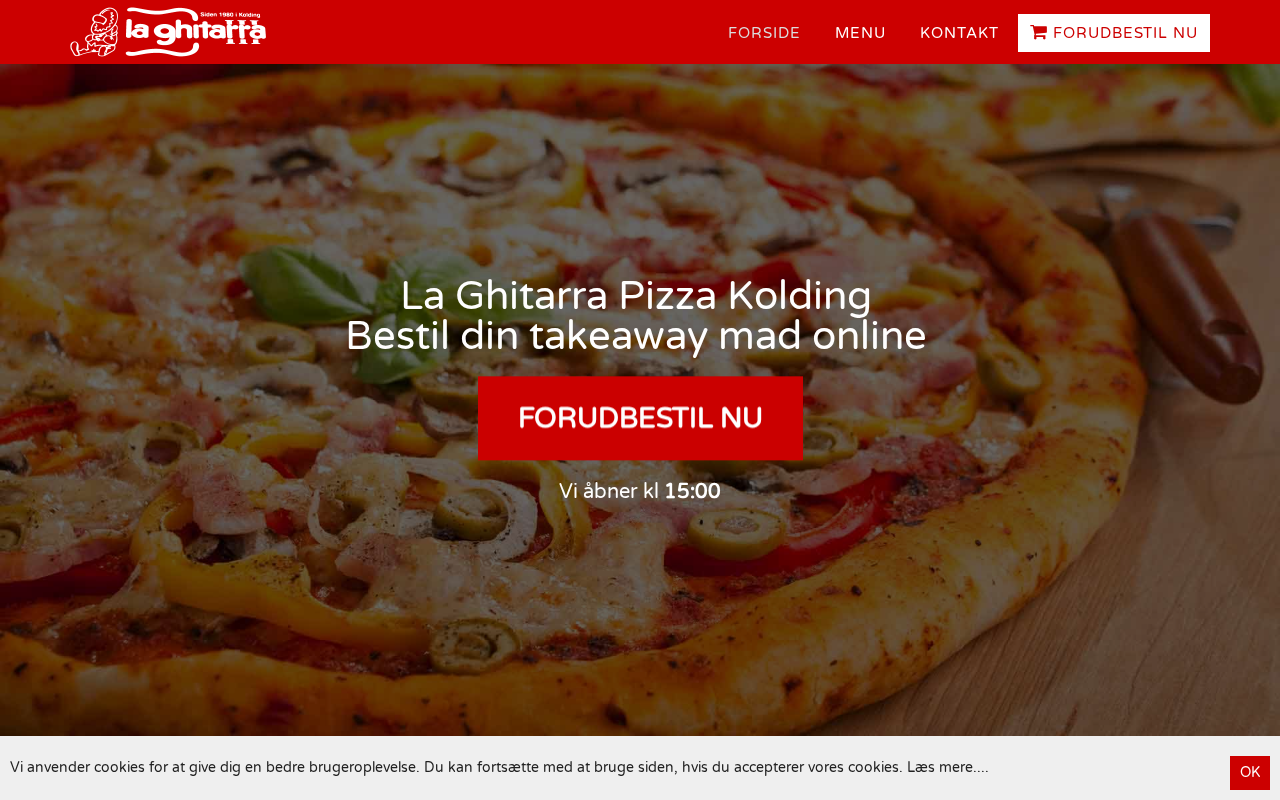Click the Bestil din takeaway mad online text
Image resolution: width=1280 pixels, height=800 pixels.
click(x=636, y=336)
